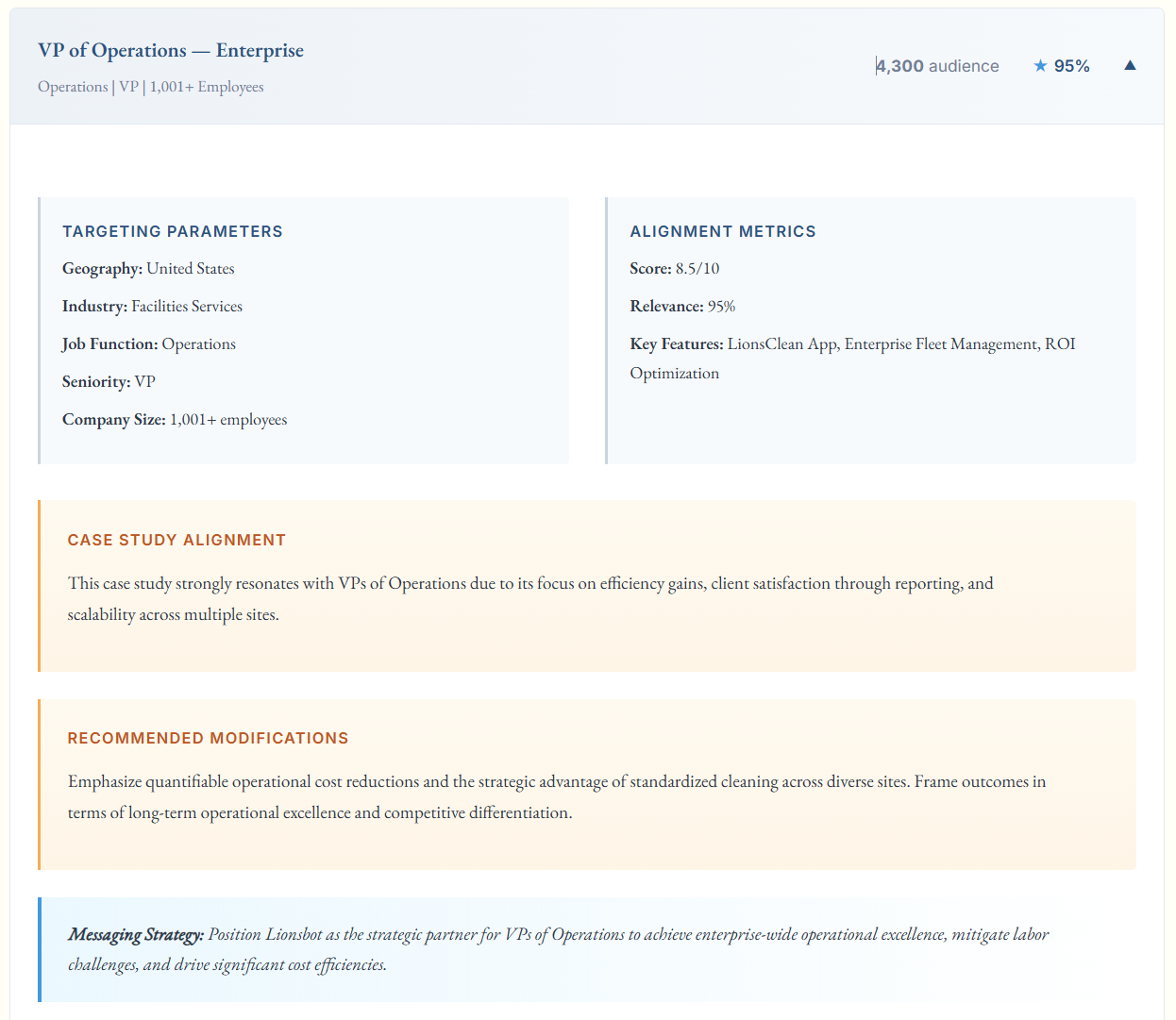
Task: Click the Job Function: Operations entry
Action: tap(149, 344)
